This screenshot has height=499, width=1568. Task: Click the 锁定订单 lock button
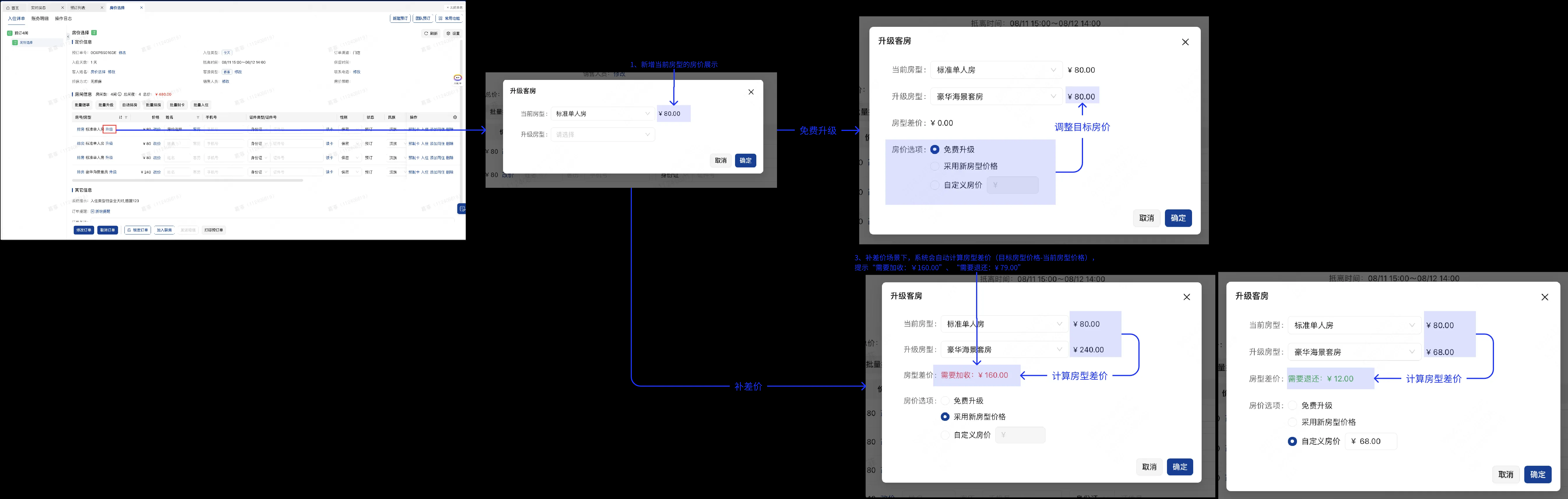click(138, 230)
